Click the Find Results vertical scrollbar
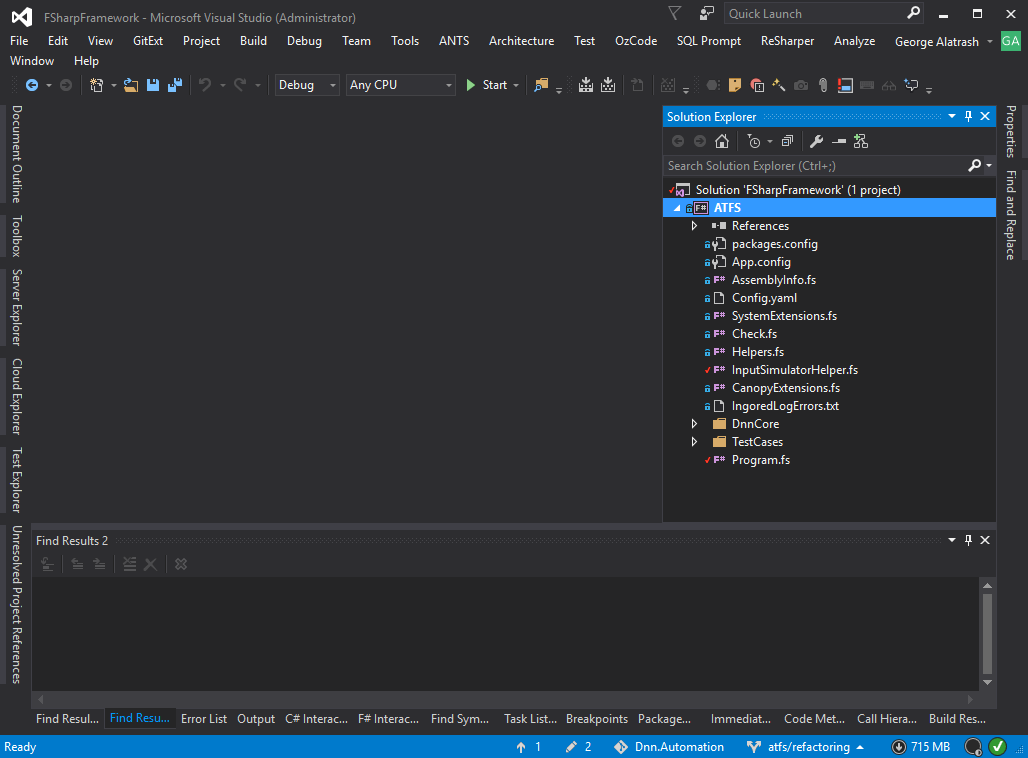 (x=987, y=634)
